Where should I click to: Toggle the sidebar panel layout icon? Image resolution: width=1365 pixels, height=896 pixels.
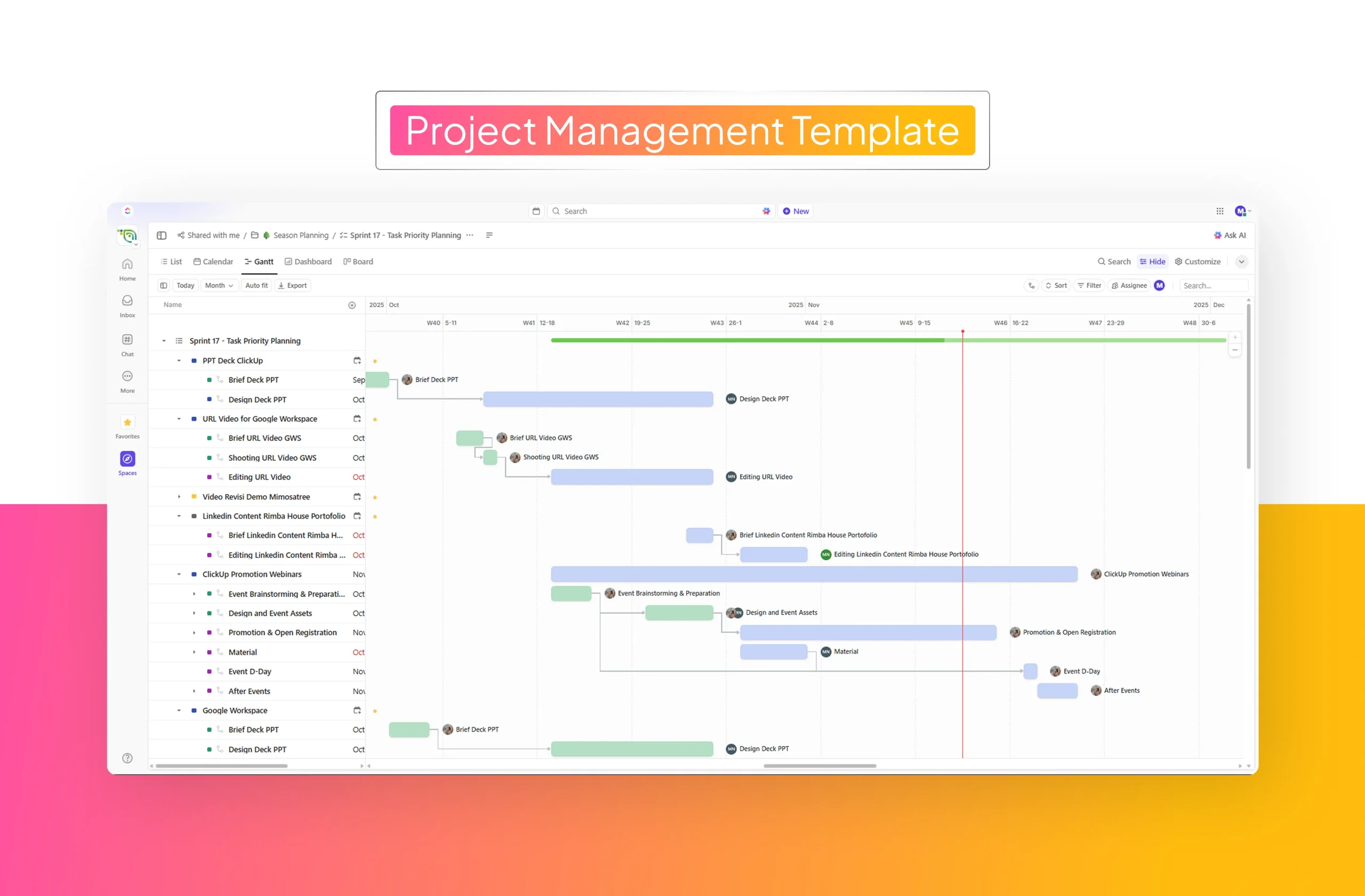[162, 236]
